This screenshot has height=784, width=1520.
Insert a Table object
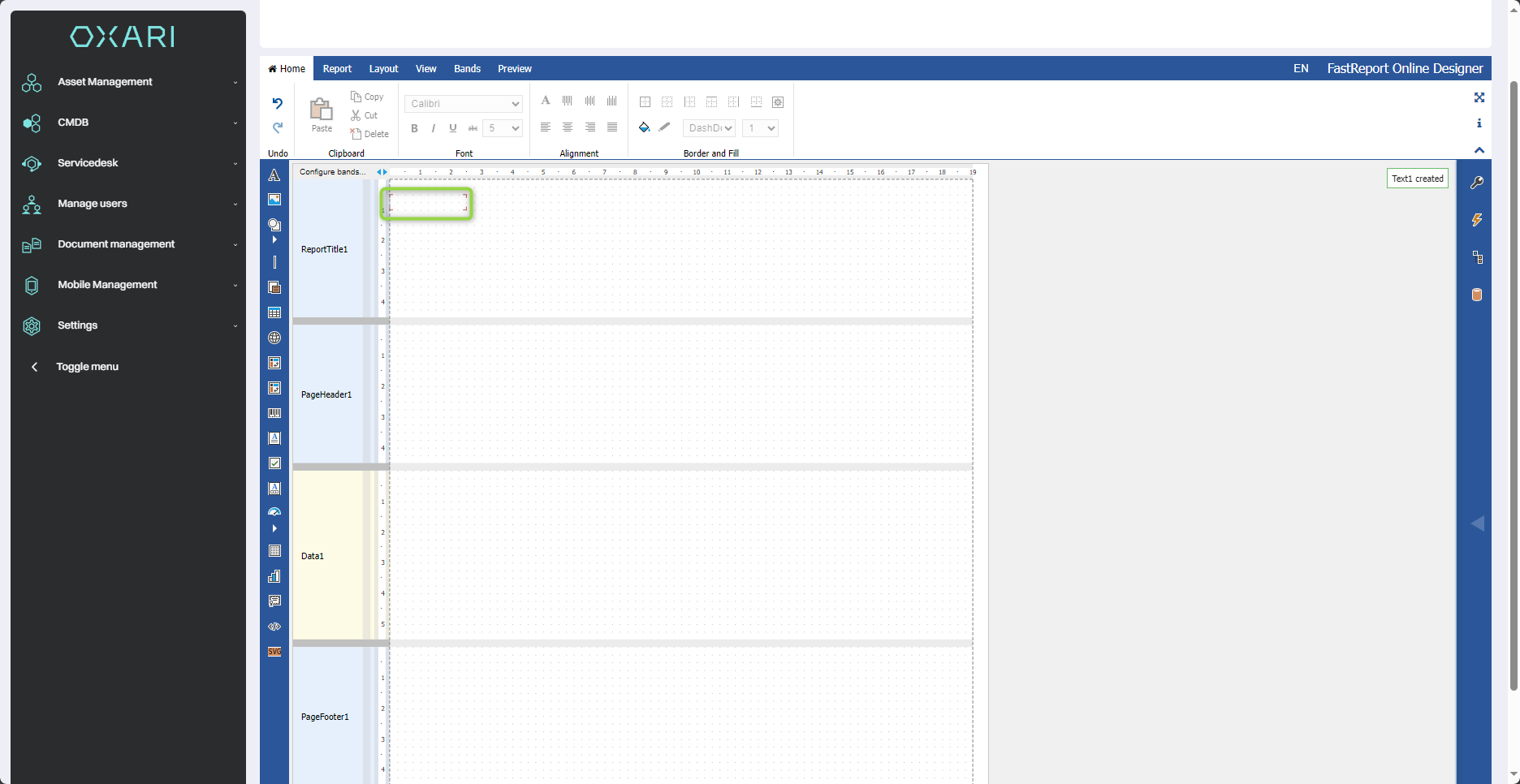coord(274,313)
